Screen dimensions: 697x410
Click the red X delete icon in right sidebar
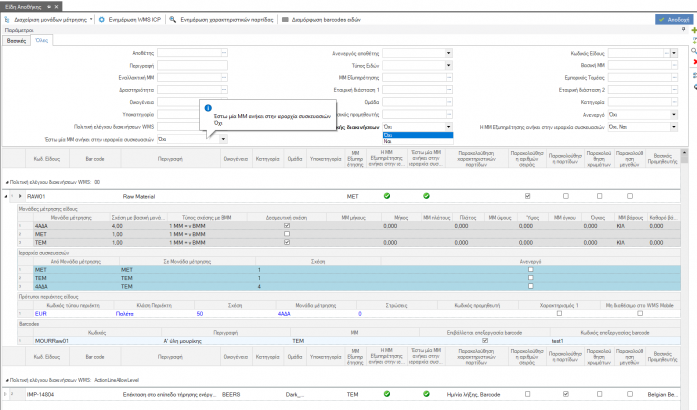tap(695, 61)
